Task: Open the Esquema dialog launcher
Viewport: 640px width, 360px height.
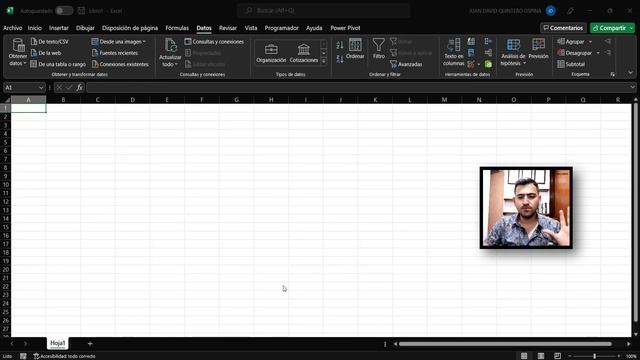Action: click(x=613, y=74)
